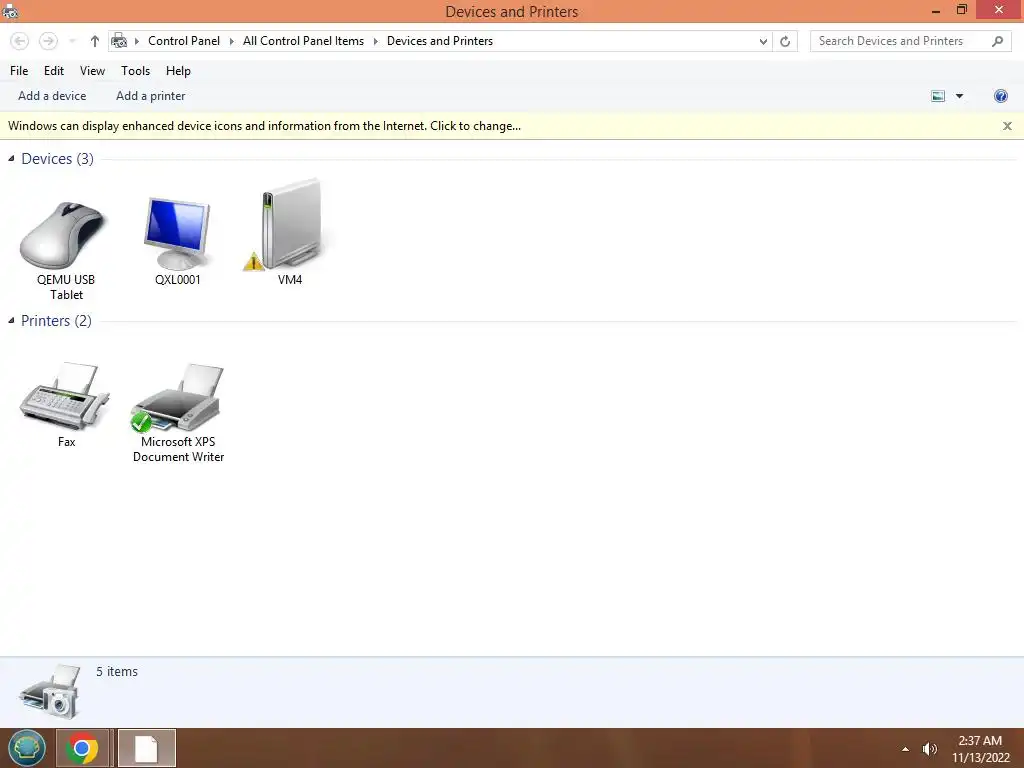Viewport: 1024px width, 768px height.
Task: Click the Devices and Printers address bar icon
Action: click(x=119, y=41)
